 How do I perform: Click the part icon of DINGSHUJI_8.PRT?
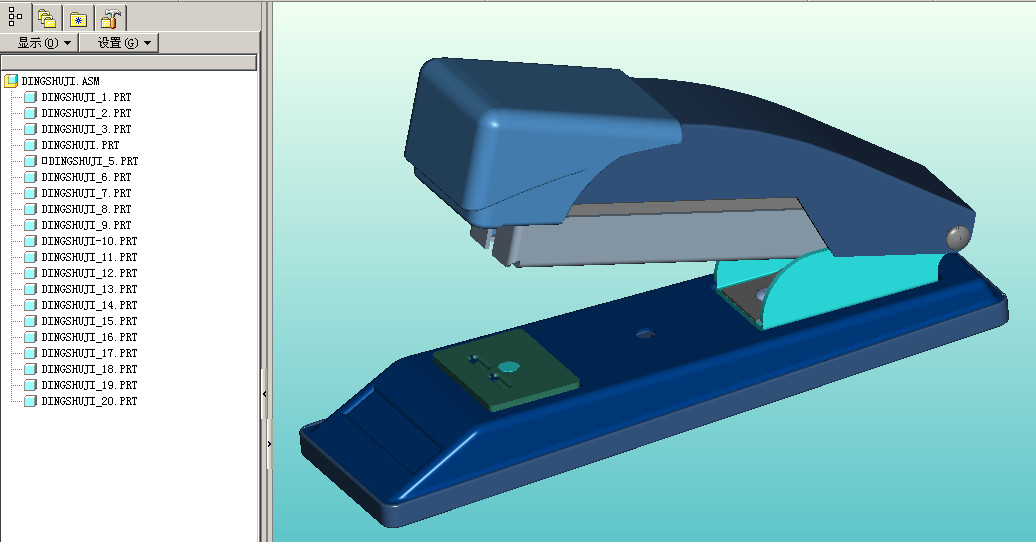pyautogui.click(x=30, y=209)
